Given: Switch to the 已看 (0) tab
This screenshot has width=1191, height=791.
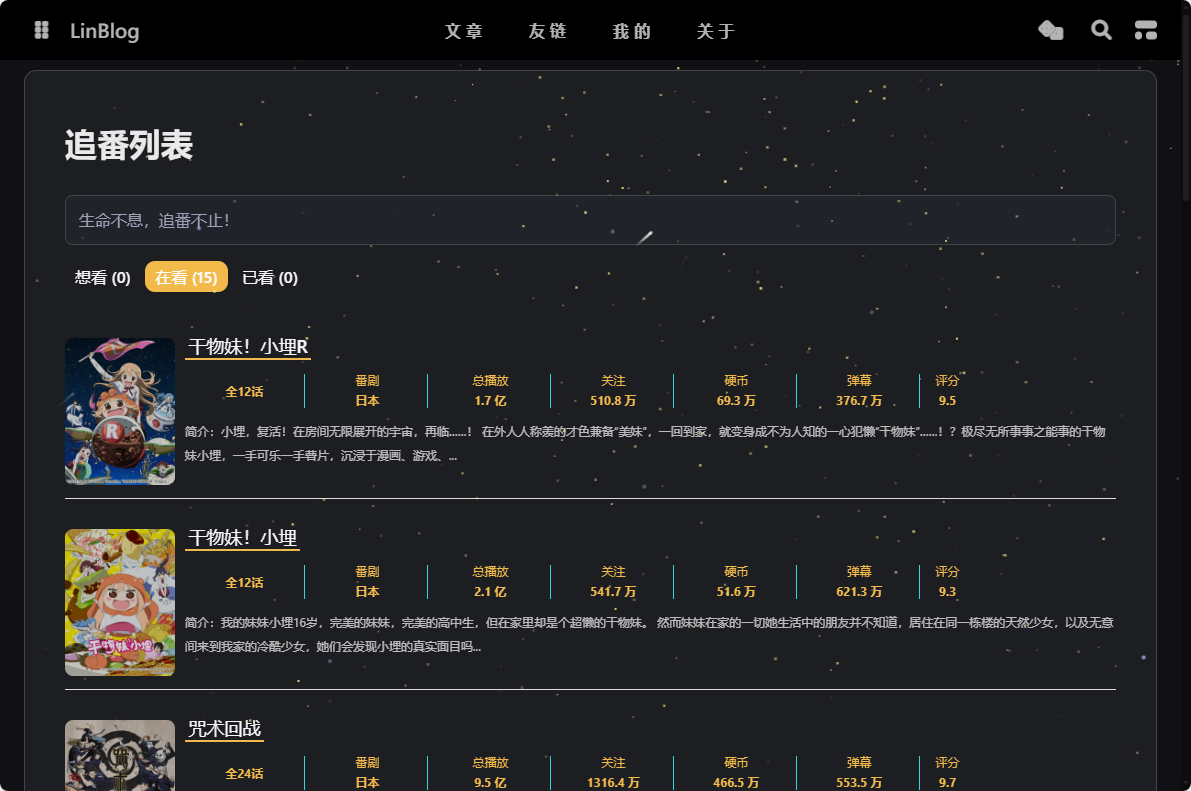Looking at the screenshot, I should point(270,277).
